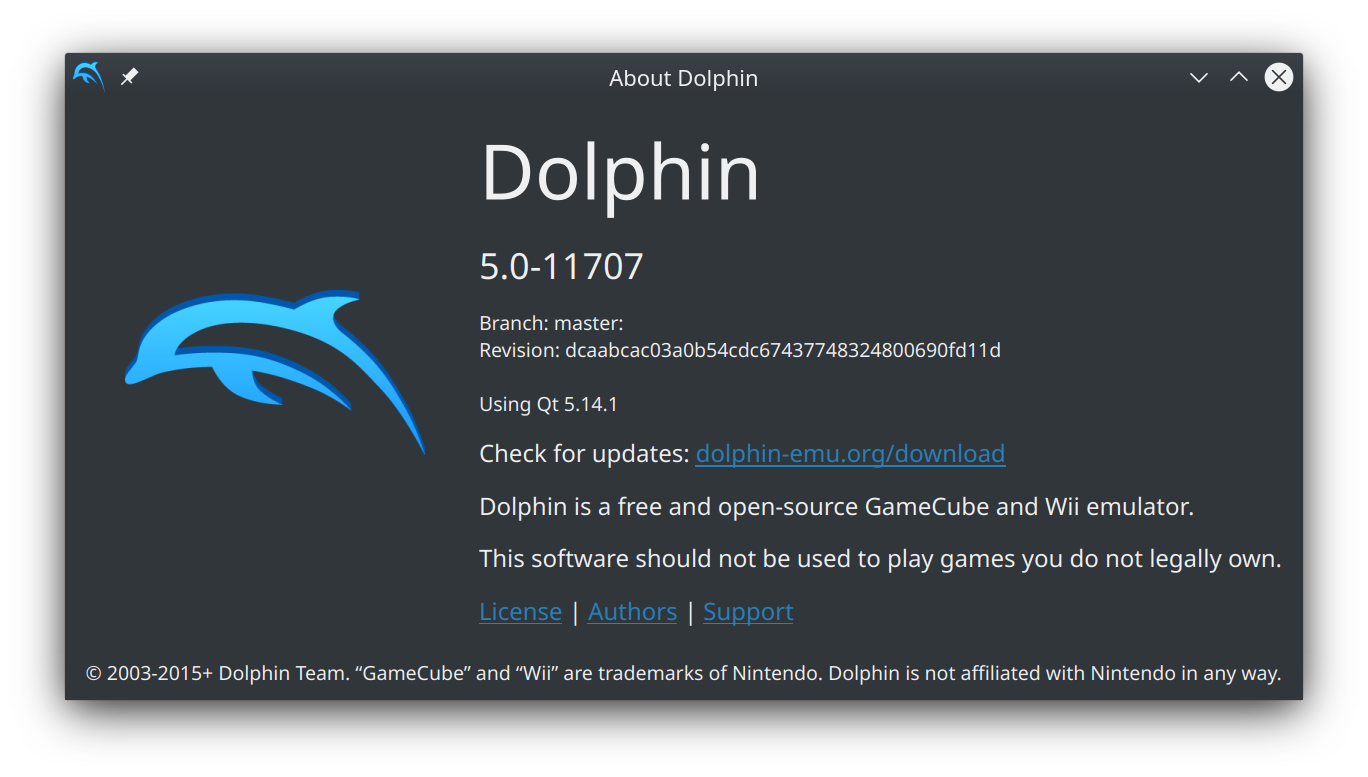This screenshot has width=1368, height=777.
Task: Minimize the About Dolphin window
Action: pos(1198,77)
